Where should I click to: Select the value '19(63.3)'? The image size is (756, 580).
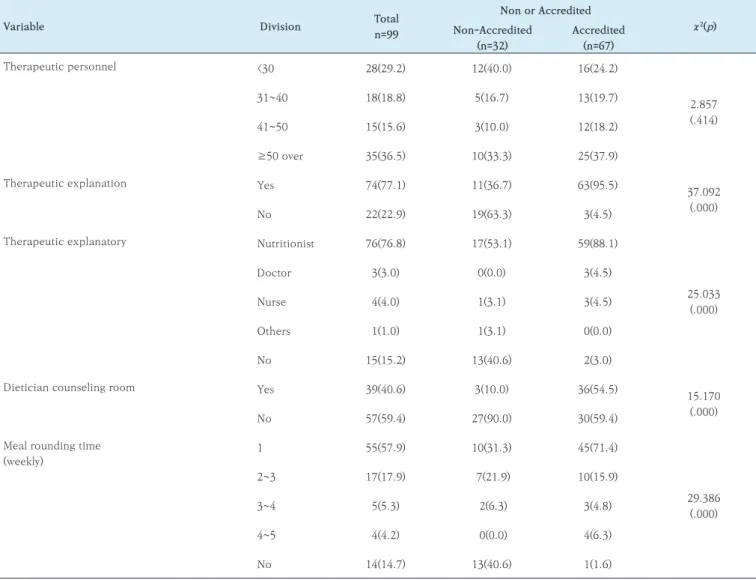492,215
